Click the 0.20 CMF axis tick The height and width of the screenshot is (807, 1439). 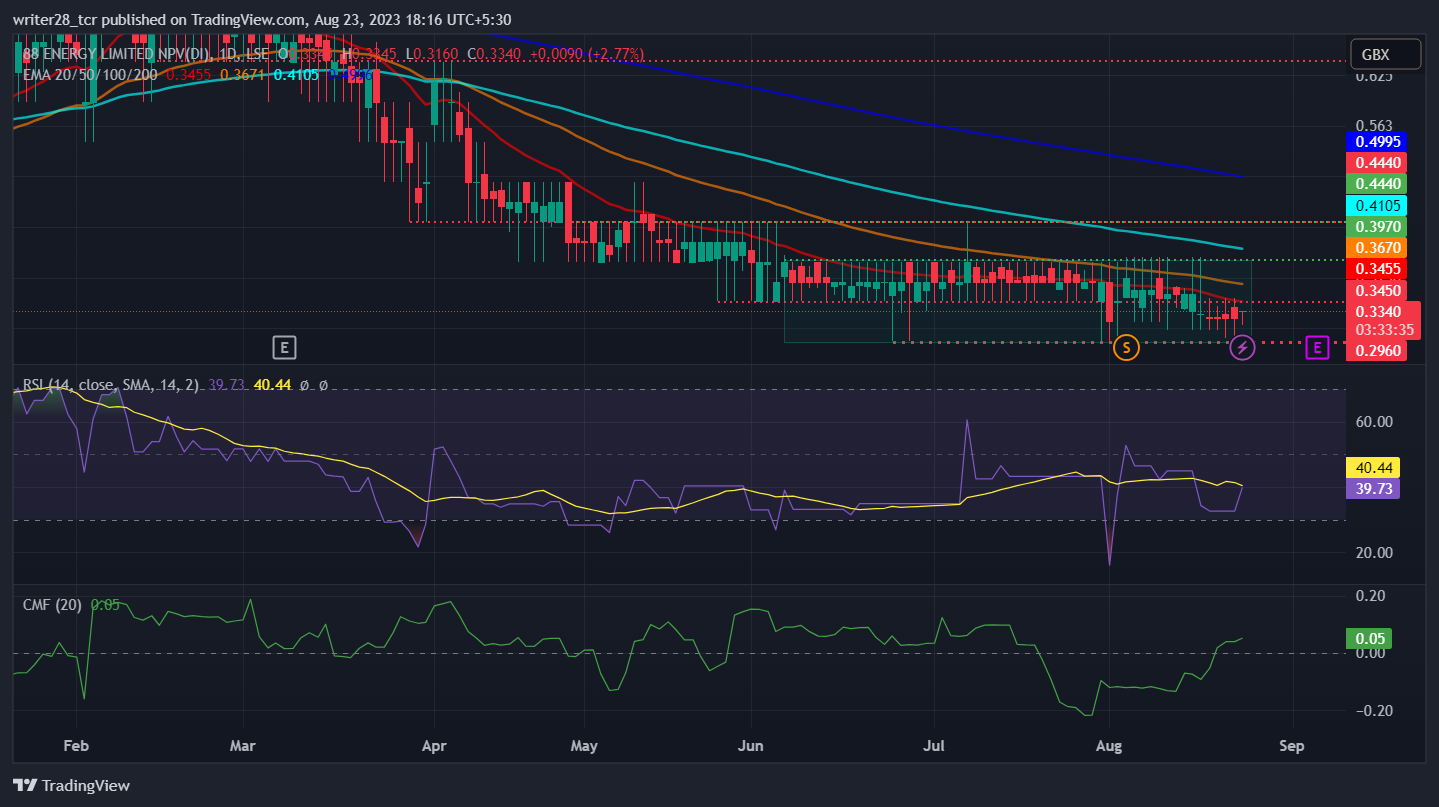[1371, 596]
